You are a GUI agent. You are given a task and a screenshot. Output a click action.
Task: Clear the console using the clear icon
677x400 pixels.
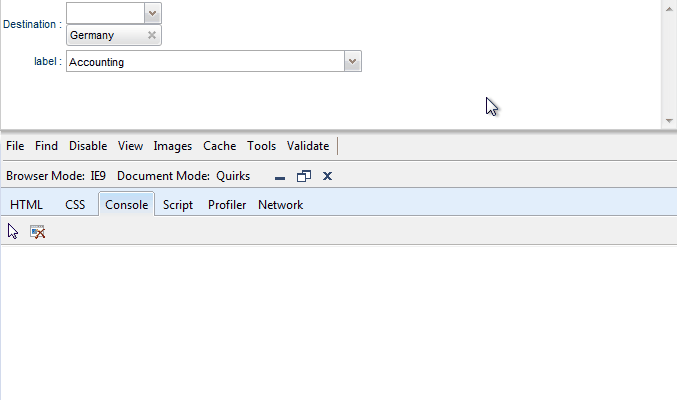pyautogui.click(x=38, y=232)
